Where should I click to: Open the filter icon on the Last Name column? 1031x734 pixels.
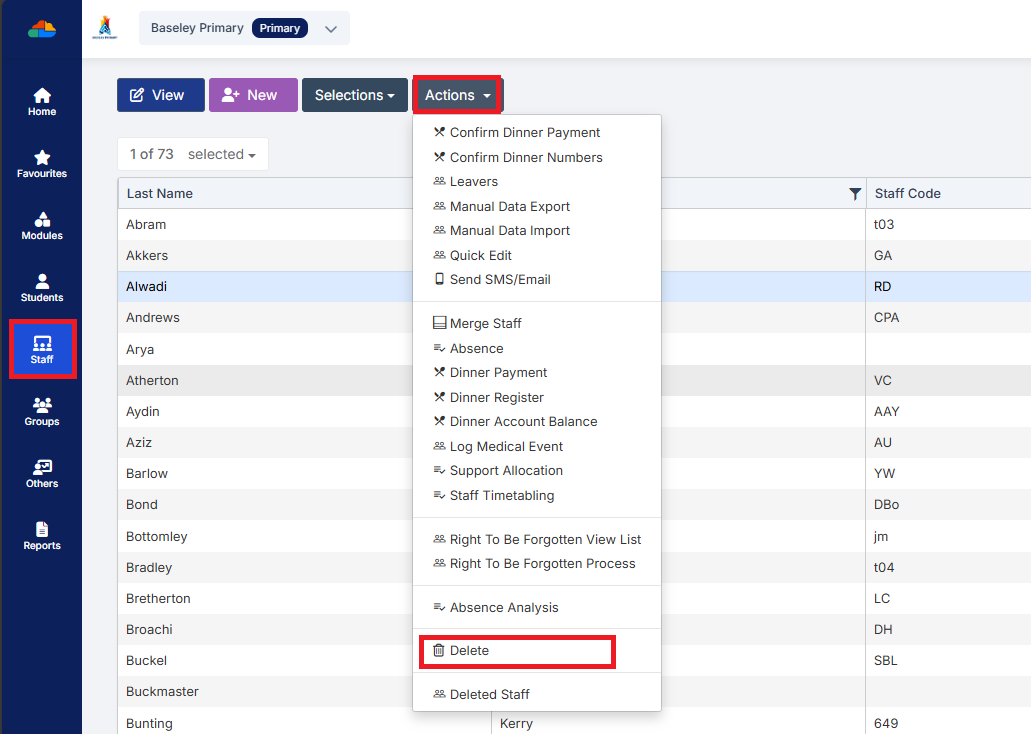point(853,193)
